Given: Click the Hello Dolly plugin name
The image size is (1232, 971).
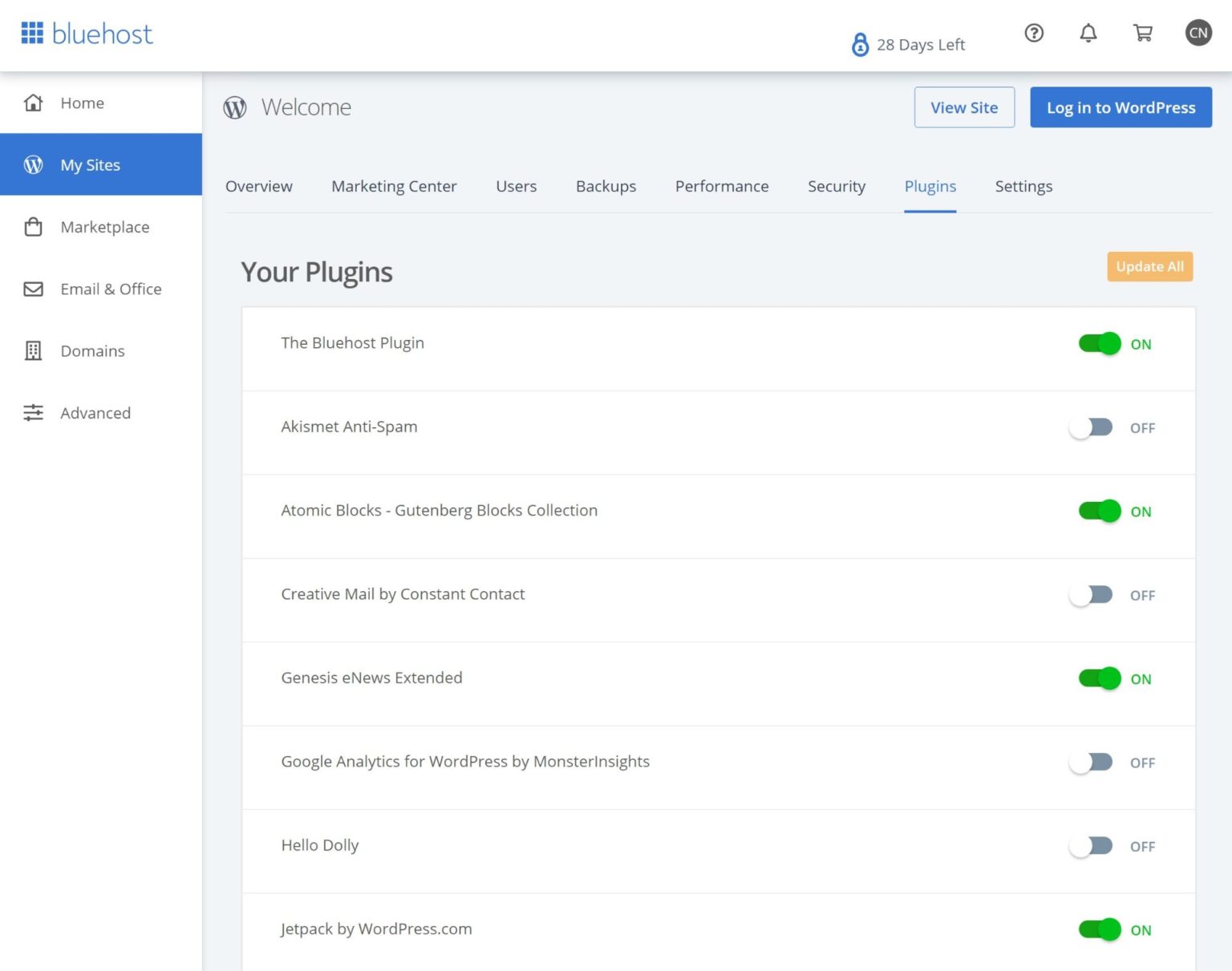Looking at the screenshot, I should (x=320, y=845).
